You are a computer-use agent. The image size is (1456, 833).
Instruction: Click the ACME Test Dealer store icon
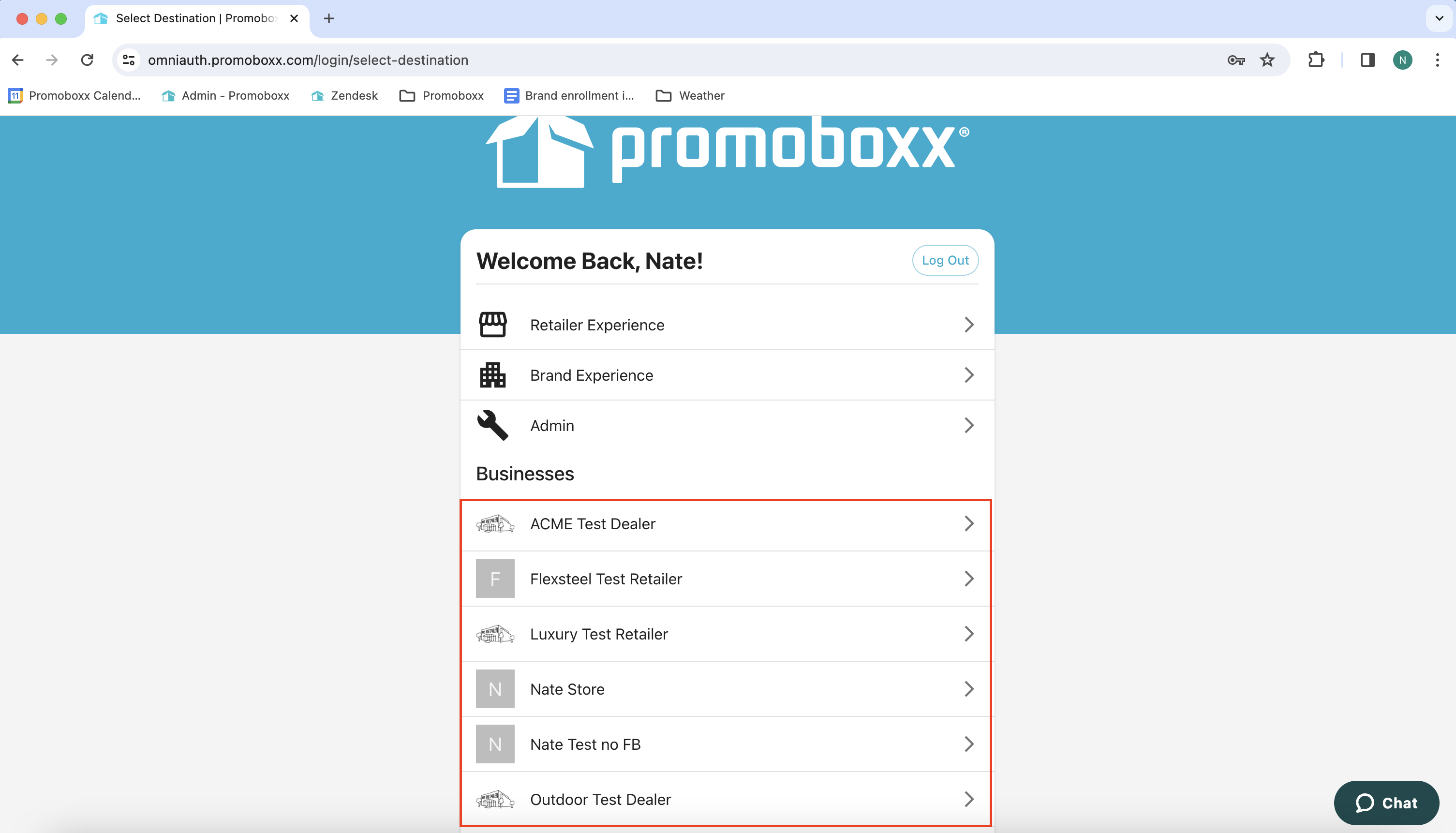tap(495, 523)
